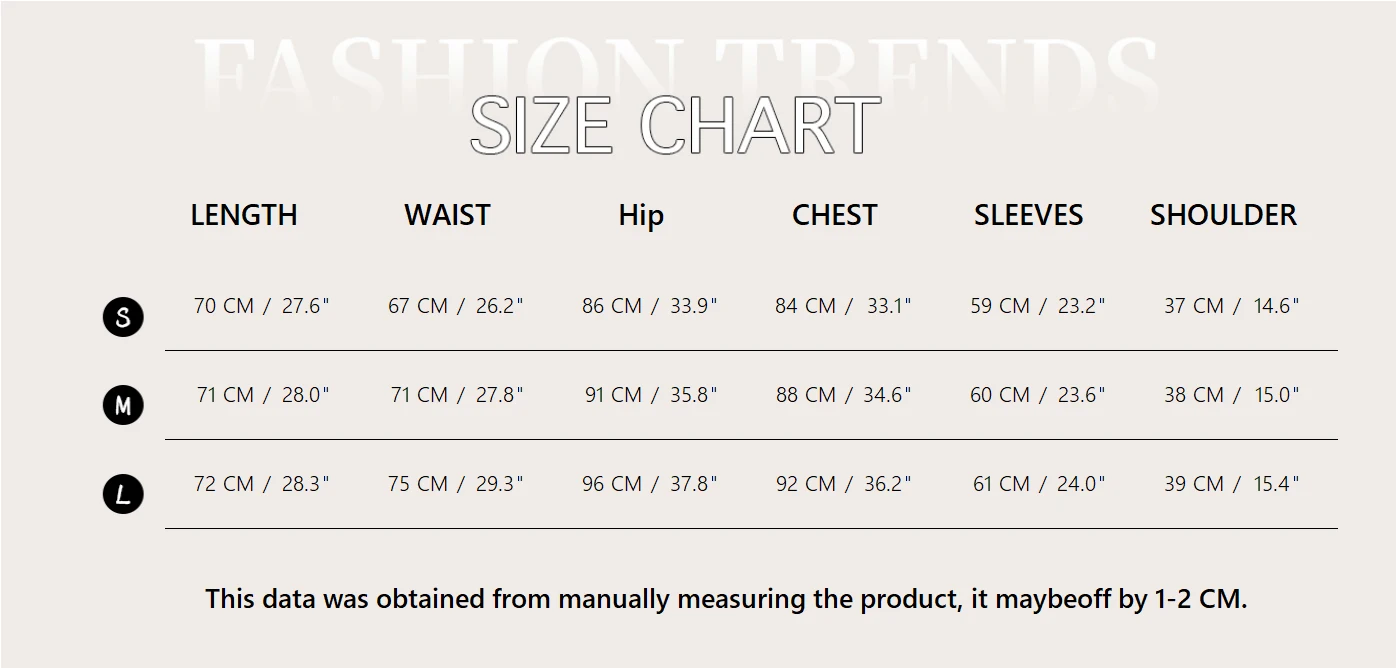Screen dimensions: 1396x668
Task: Click the manual measuring disclaimer text
Action: [x=726, y=599]
